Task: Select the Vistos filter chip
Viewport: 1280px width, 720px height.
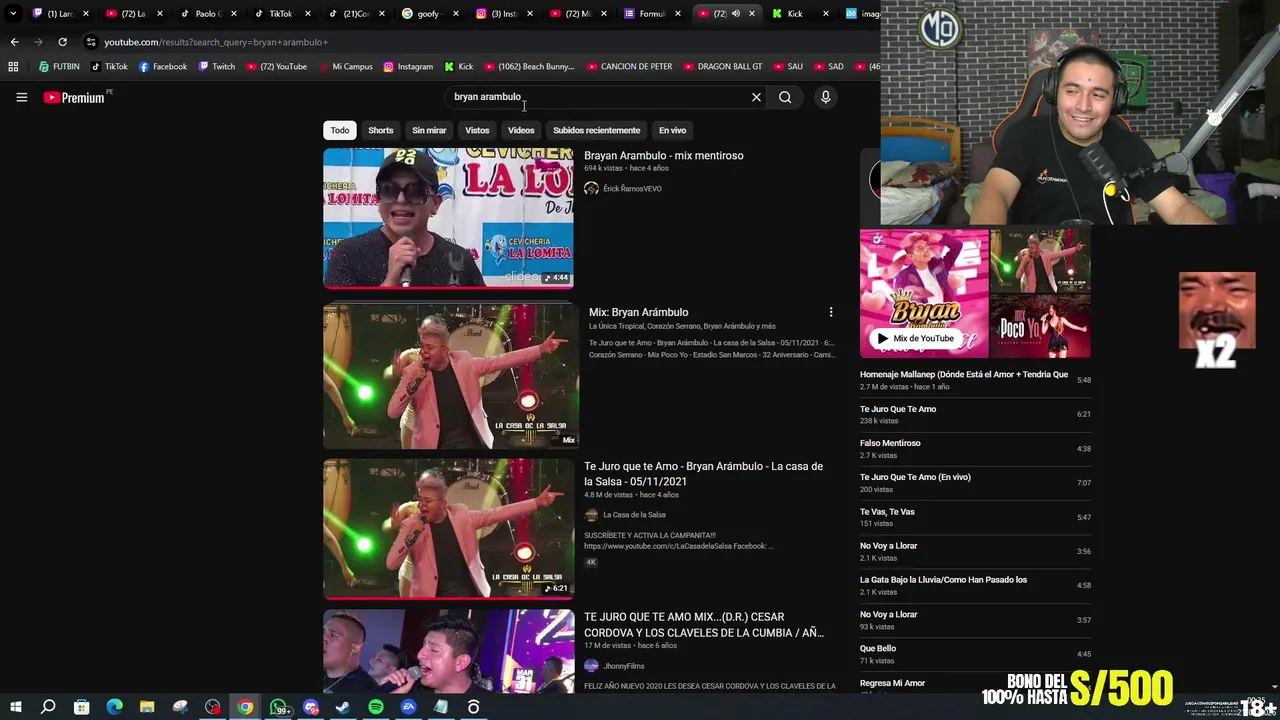Action: click(x=477, y=130)
